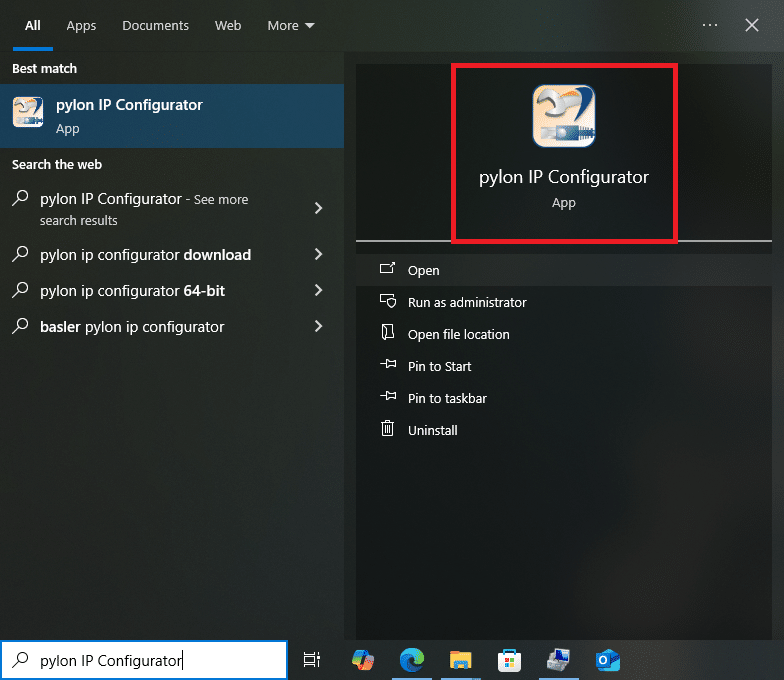The height and width of the screenshot is (680, 784).
Task: Switch to the Web tab
Action: (228, 26)
